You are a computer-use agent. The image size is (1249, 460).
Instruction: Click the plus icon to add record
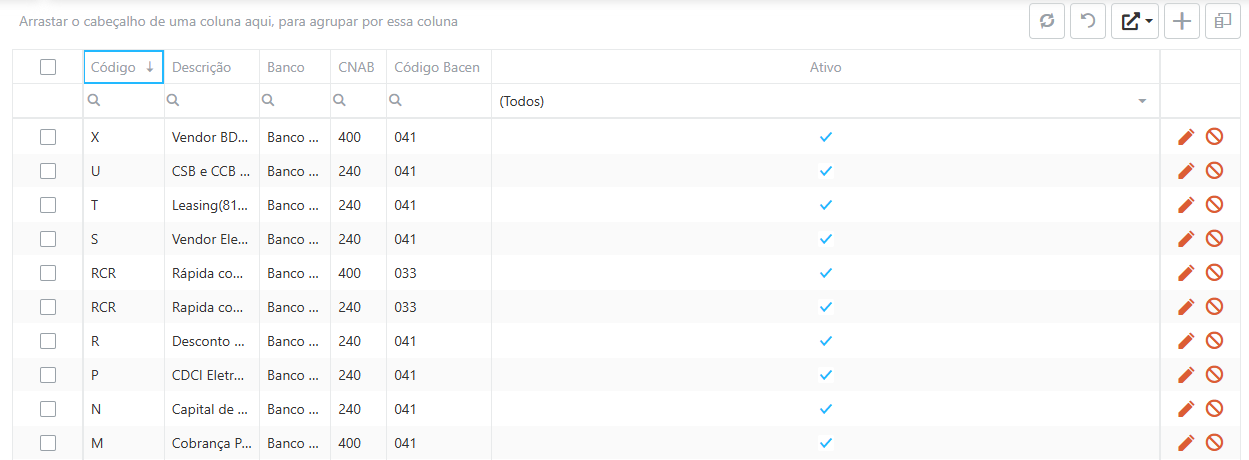[x=1182, y=21]
